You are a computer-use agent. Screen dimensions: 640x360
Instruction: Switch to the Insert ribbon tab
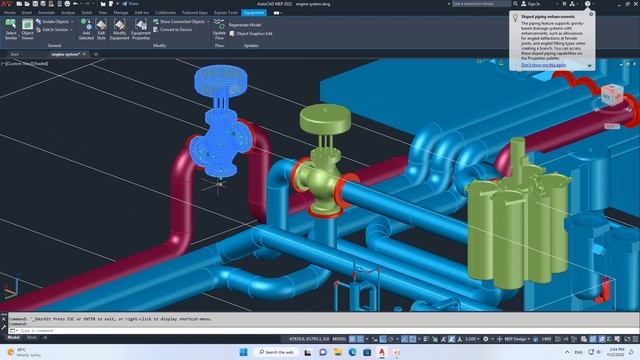pos(27,13)
